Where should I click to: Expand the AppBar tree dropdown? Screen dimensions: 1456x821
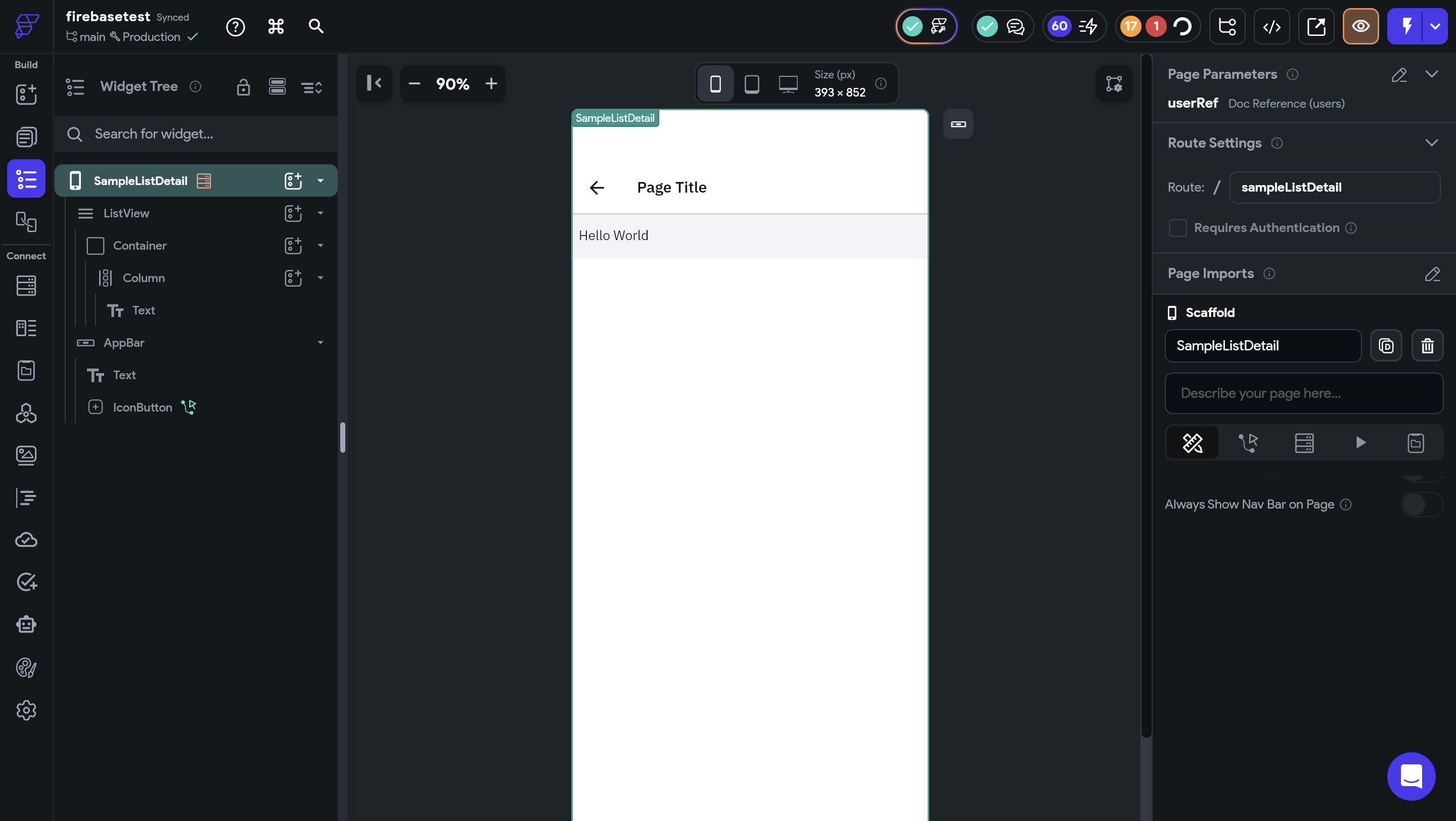pos(321,343)
